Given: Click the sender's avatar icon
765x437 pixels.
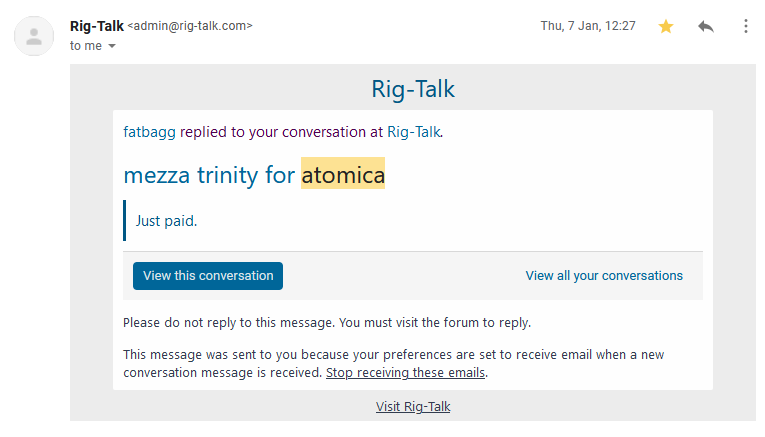Looking at the screenshot, I should click(34, 36).
